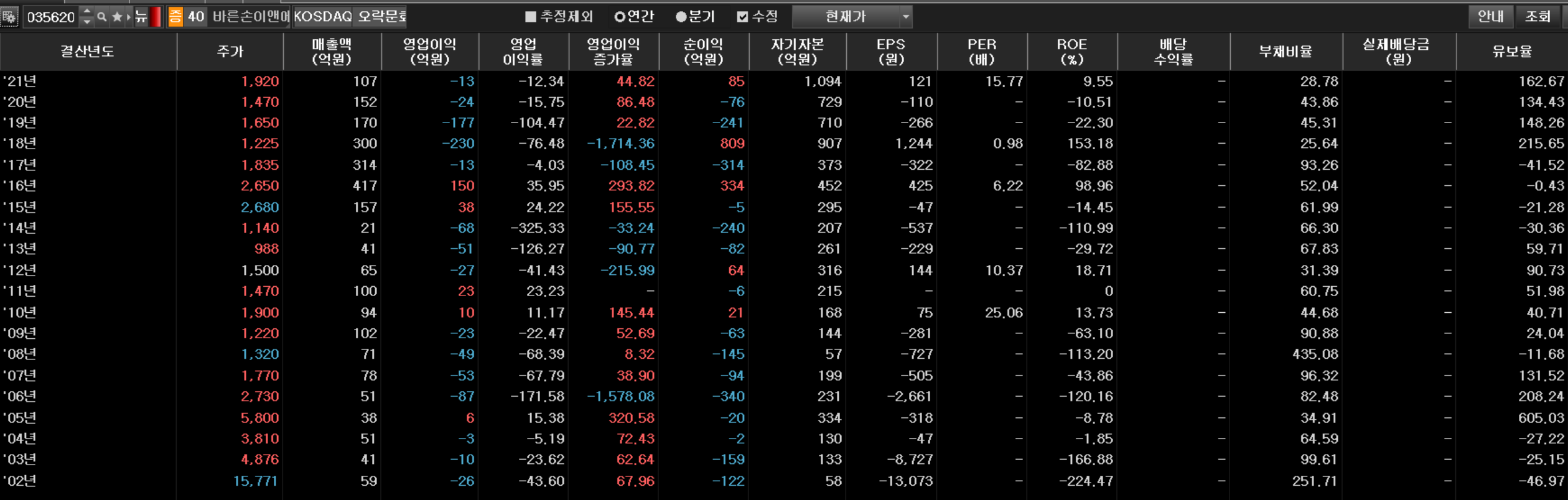Click the net income 809 cell
The width and height of the screenshot is (1568, 500).
732,144
